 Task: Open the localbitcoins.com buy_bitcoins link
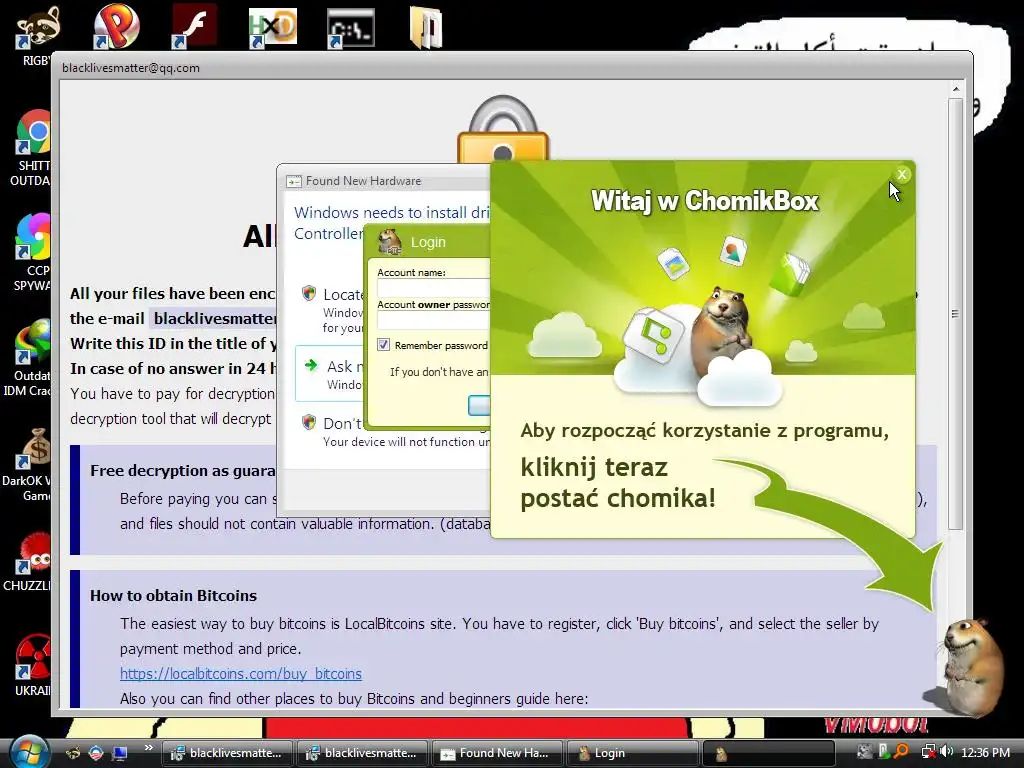click(240, 673)
